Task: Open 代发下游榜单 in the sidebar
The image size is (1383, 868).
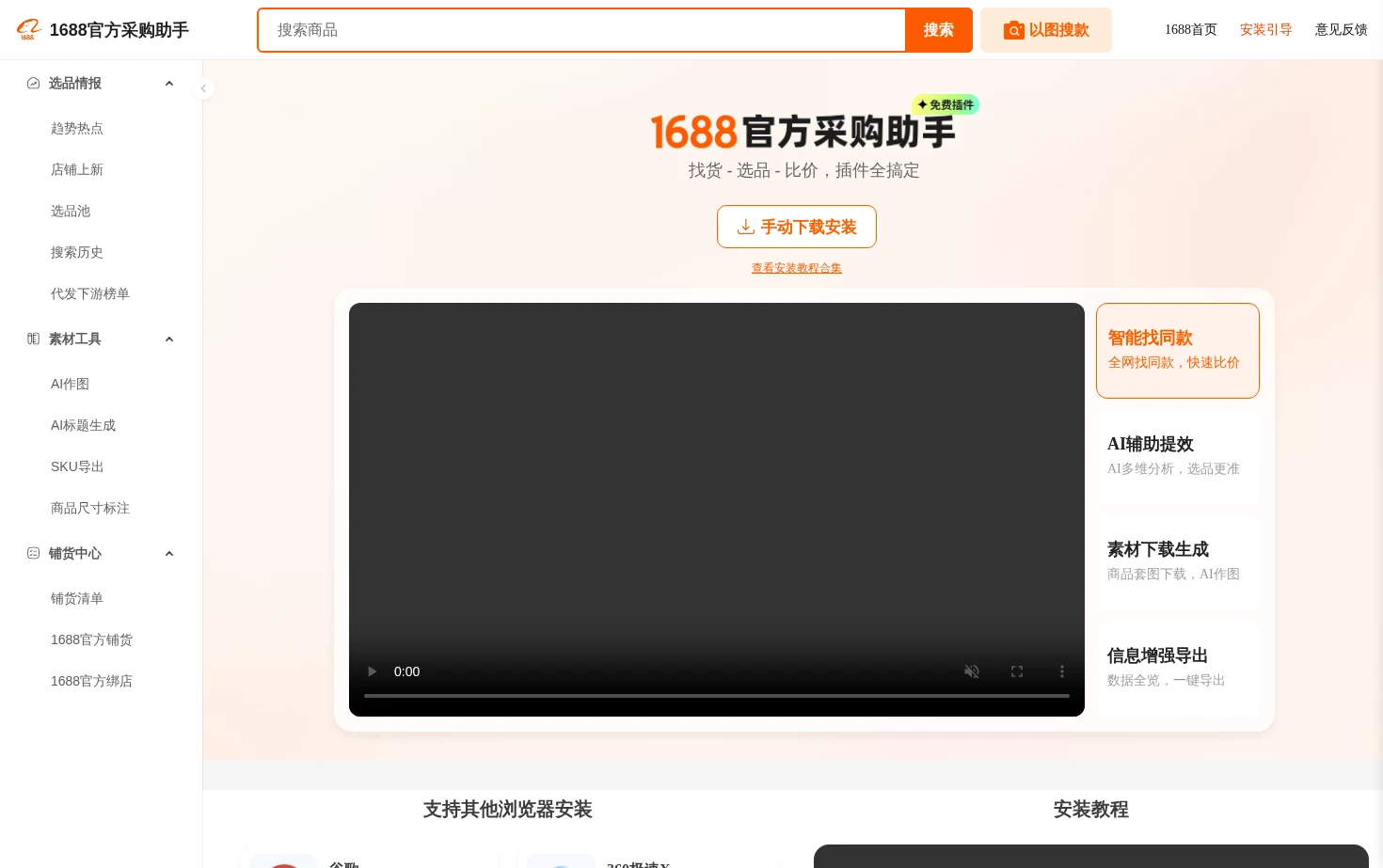Action: click(90, 293)
